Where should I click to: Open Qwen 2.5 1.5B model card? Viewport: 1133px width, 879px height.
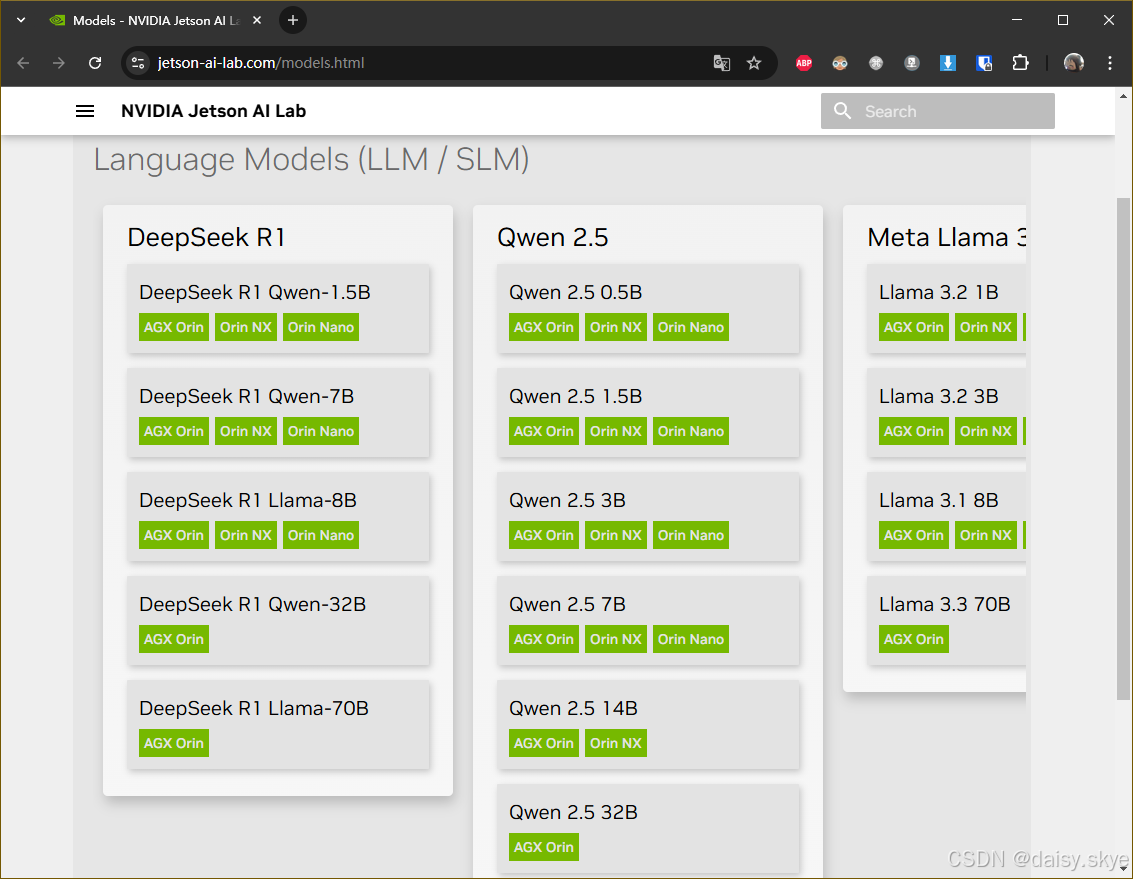point(648,413)
